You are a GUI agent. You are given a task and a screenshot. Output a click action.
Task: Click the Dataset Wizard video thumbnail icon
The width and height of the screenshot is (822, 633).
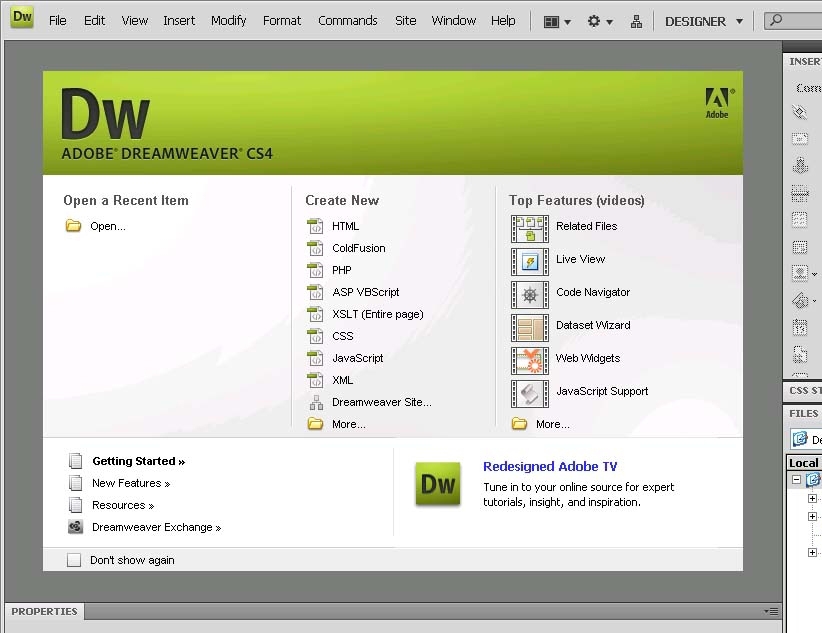(x=529, y=328)
